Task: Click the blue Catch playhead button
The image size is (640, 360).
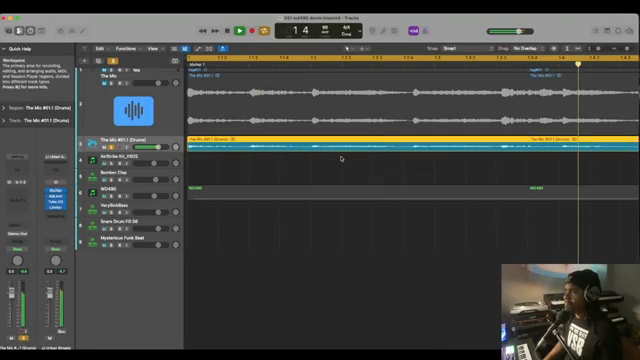Action: point(222,49)
